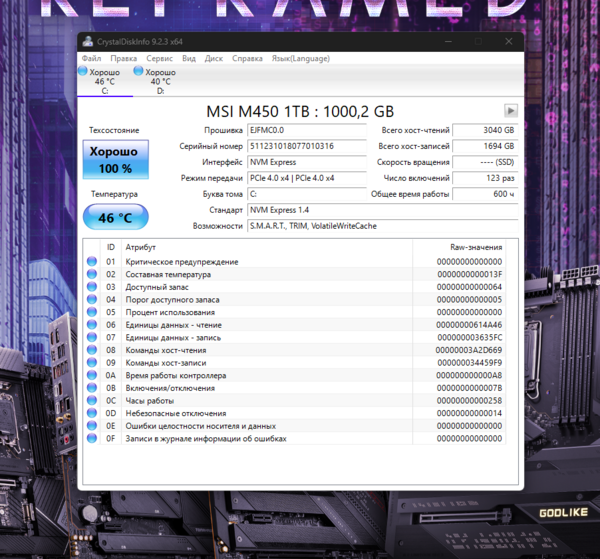The image size is (600, 559).
Task: Open the Язык(Language) menu
Action: (x=301, y=59)
